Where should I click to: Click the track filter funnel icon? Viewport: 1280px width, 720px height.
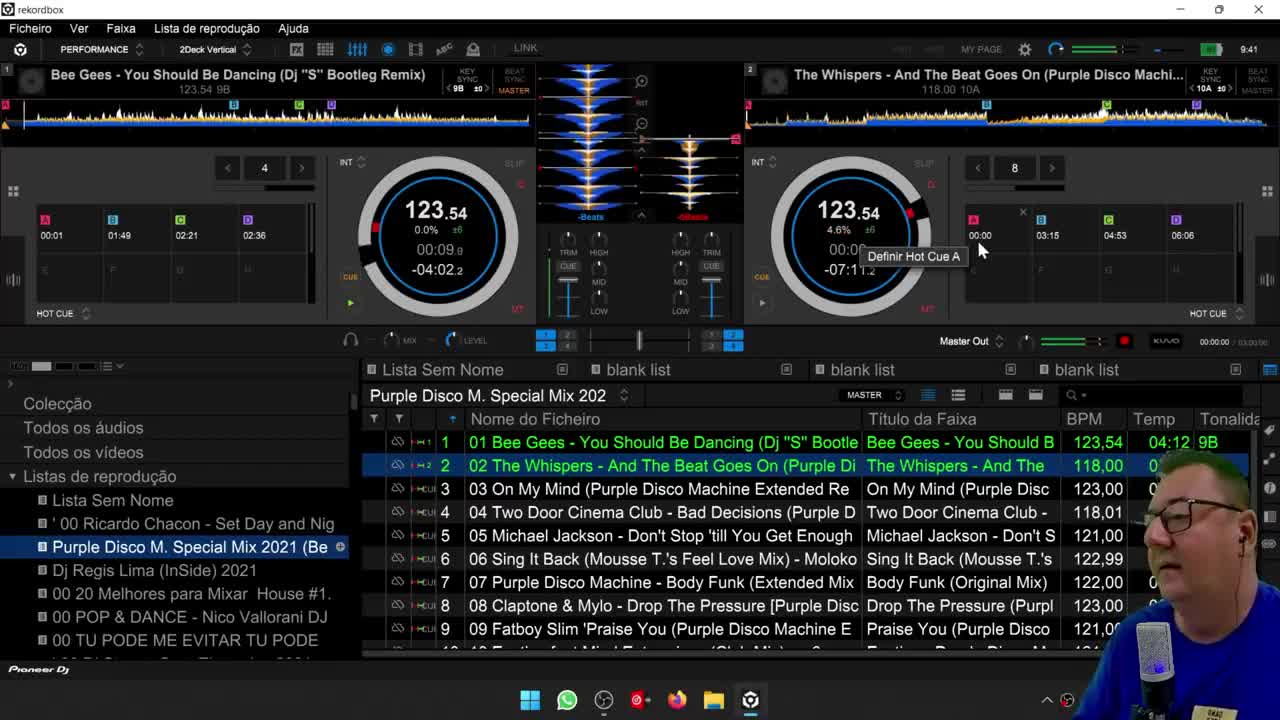[x=374, y=419]
